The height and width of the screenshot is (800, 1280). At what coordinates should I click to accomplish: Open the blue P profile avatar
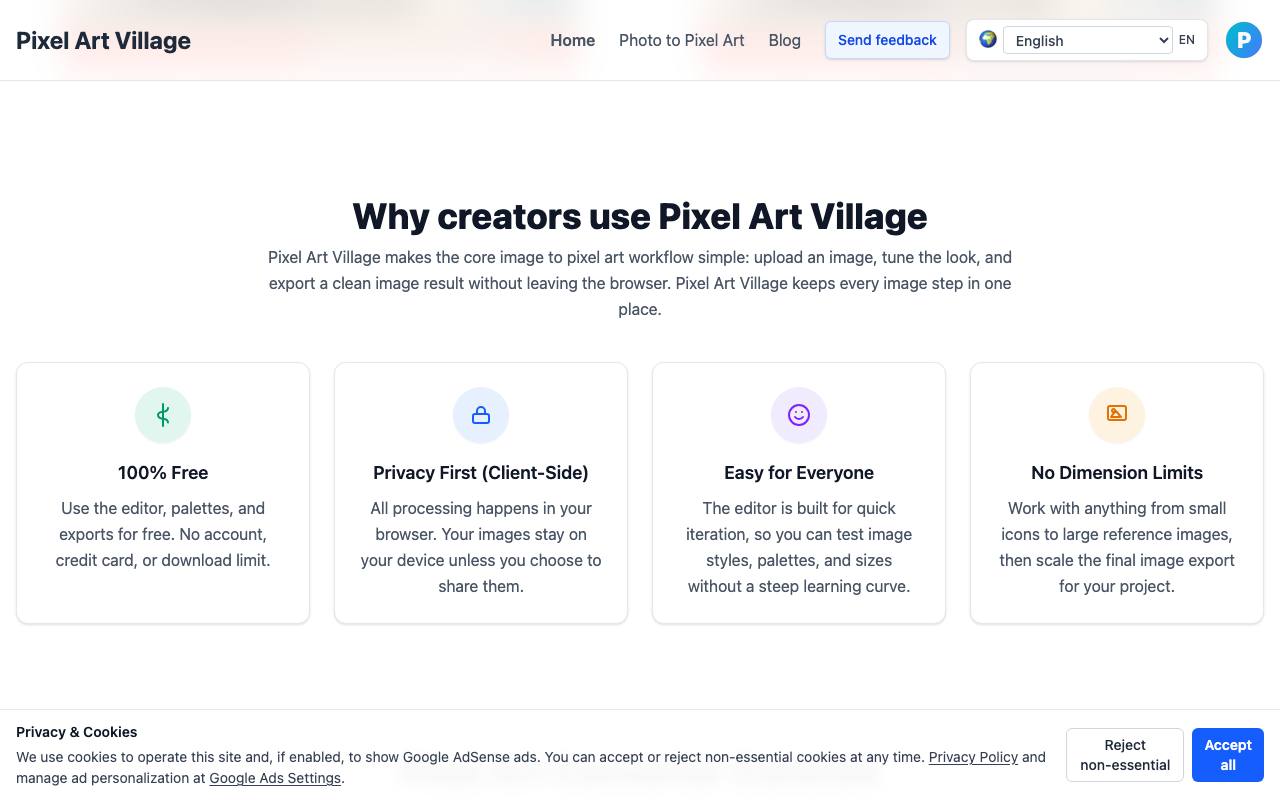pyautogui.click(x=1244, y=40)
